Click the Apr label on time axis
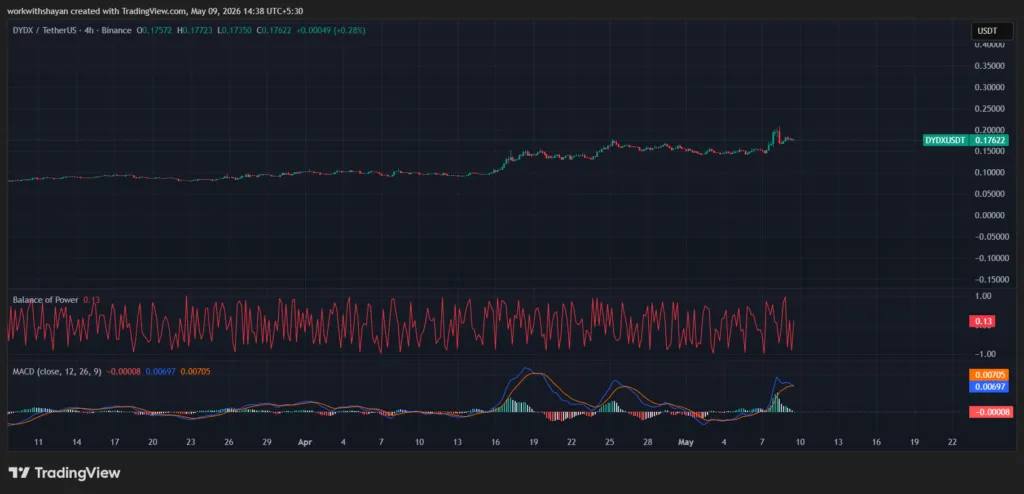1024x494 pixels. pyautogui.click(x=305, y=442)
